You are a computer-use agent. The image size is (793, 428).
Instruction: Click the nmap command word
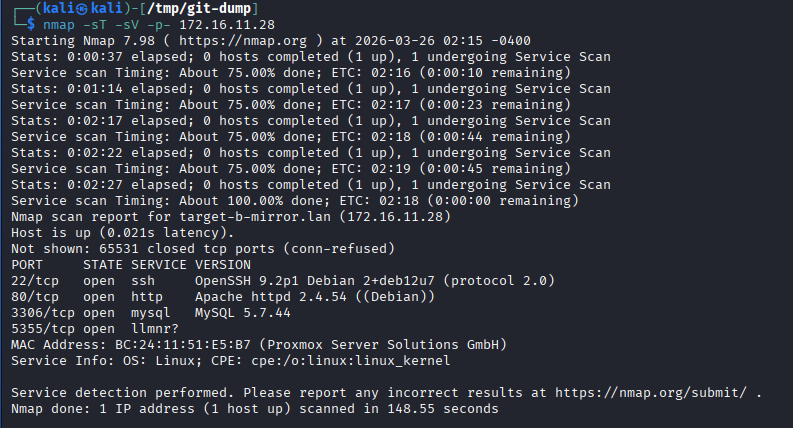click(59, 24)
